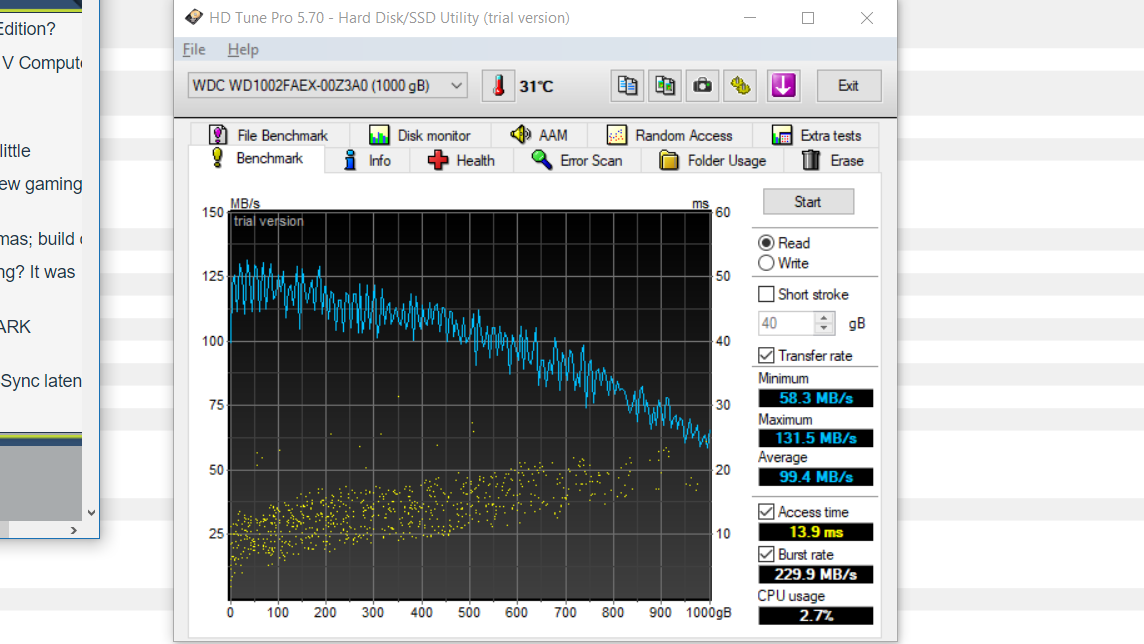1144x644 pixels.
Task: Click the 229.9 MB/s burst rate value
Action: click(x=816, y=575)
